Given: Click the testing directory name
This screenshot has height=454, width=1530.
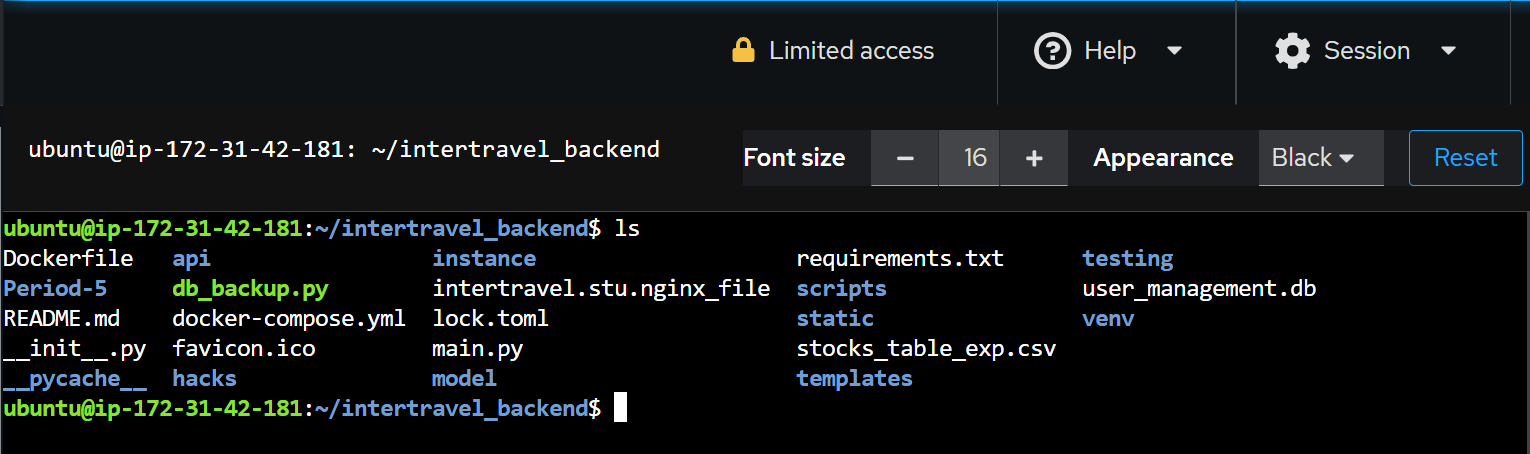Looking at the screenshot, I should 1127,259.
